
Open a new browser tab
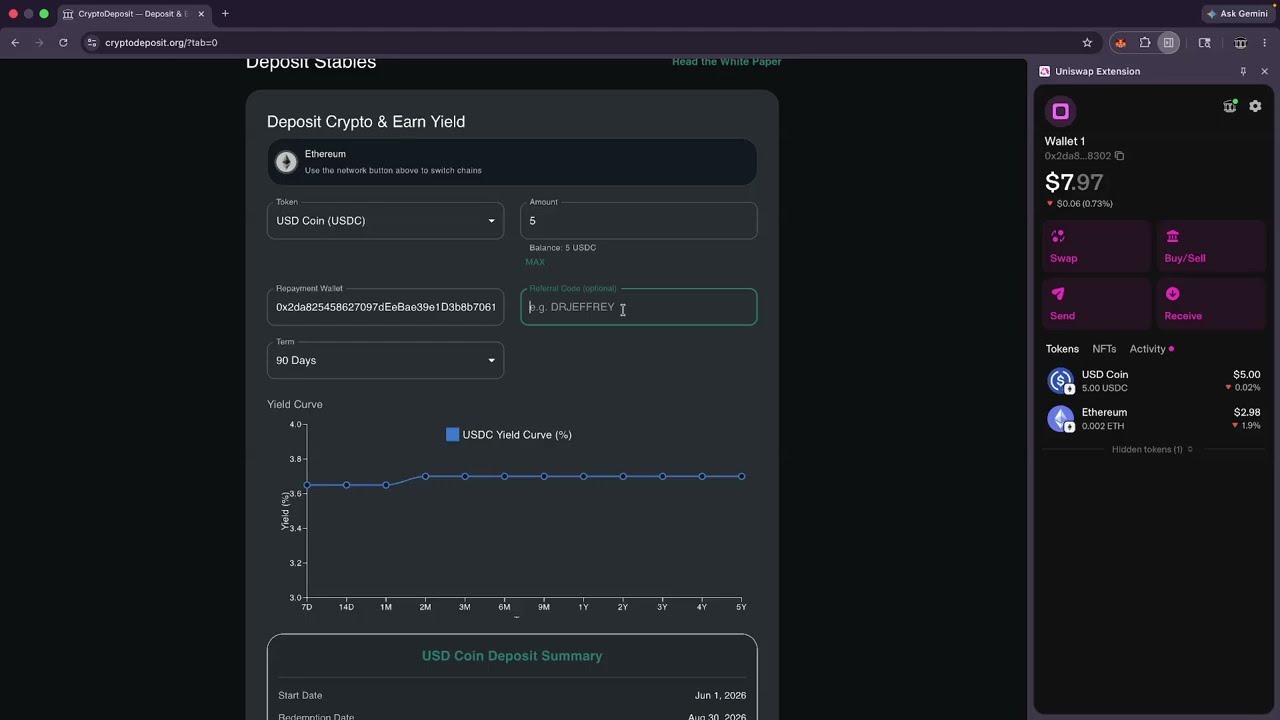pos(225,14)
